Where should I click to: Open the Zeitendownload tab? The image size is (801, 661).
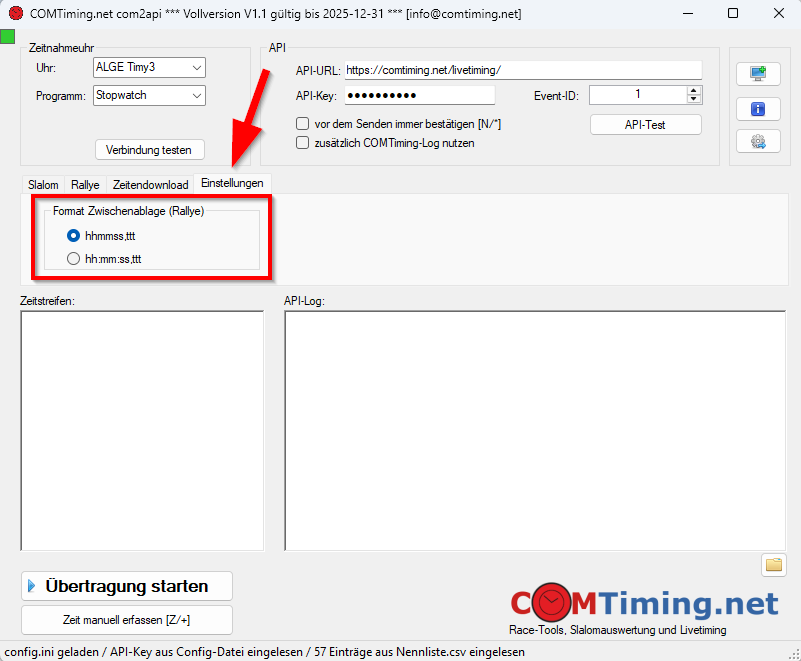coord(150,185)
